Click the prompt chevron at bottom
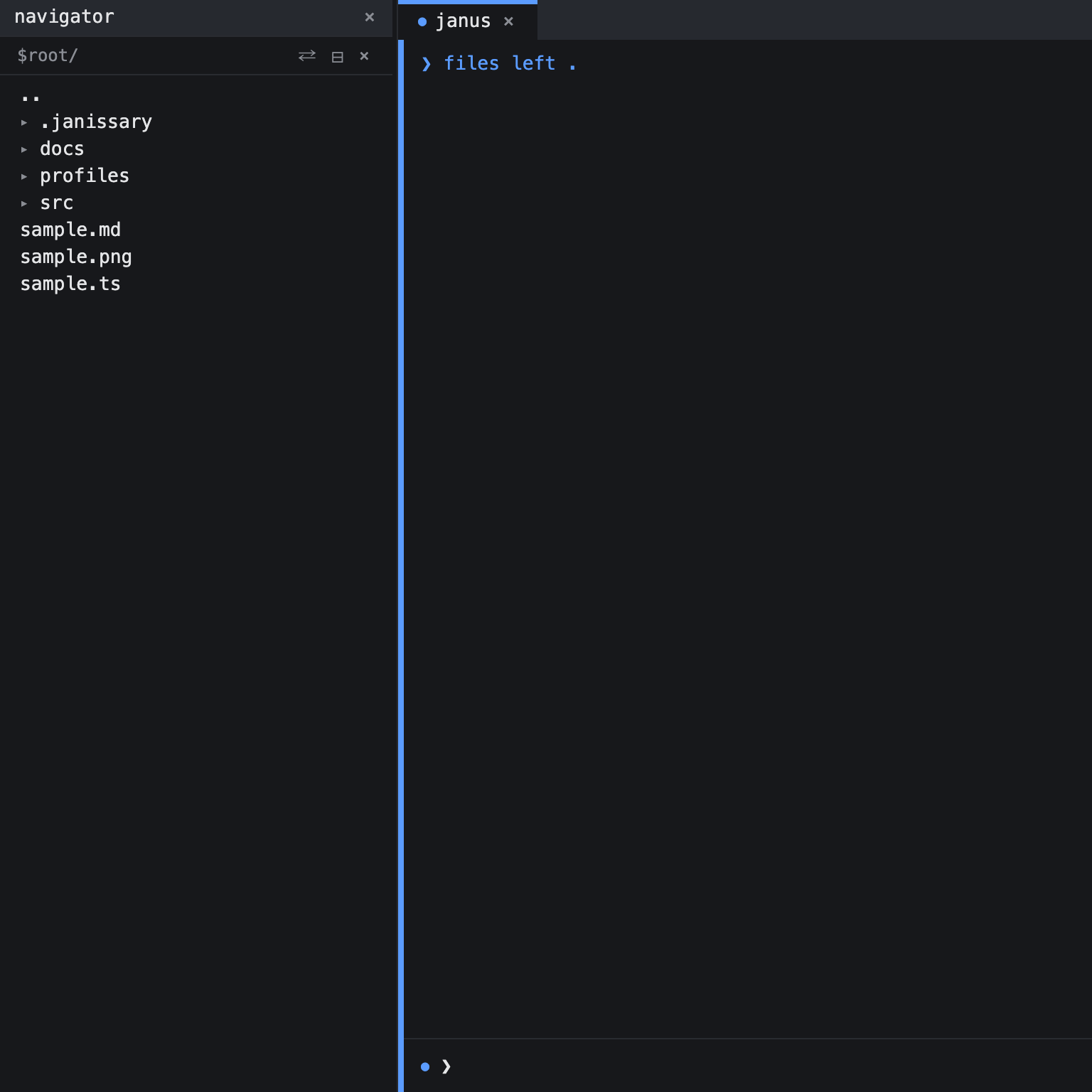 point(446,1066)
